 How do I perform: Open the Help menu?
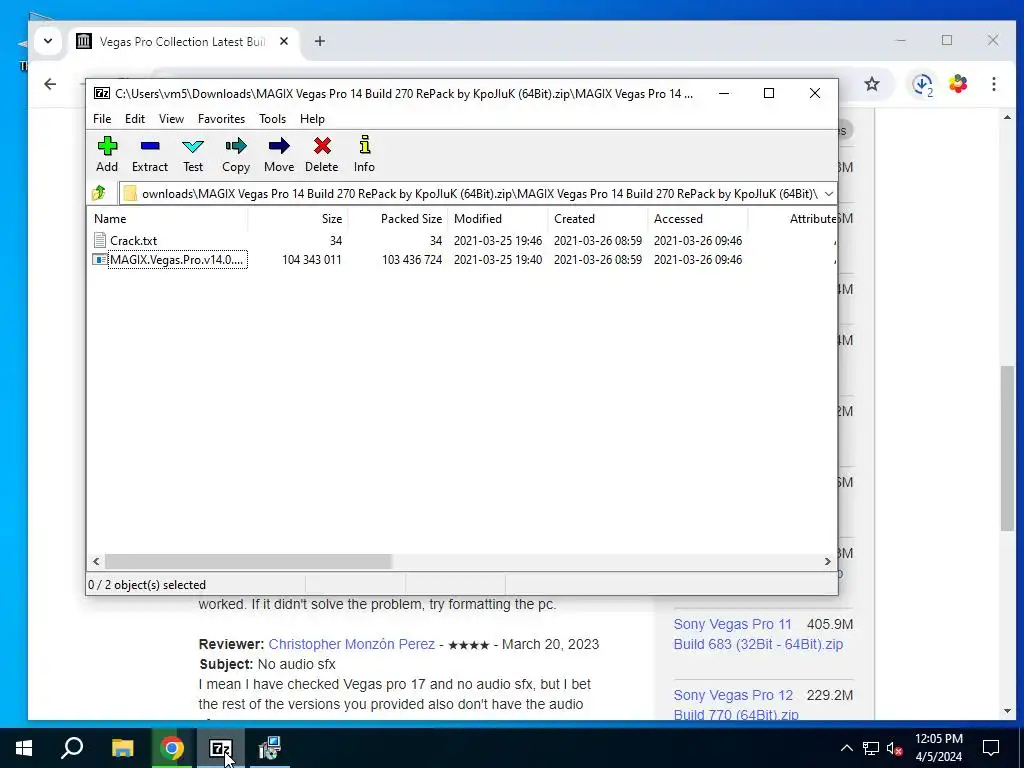[x=312, y=119]
